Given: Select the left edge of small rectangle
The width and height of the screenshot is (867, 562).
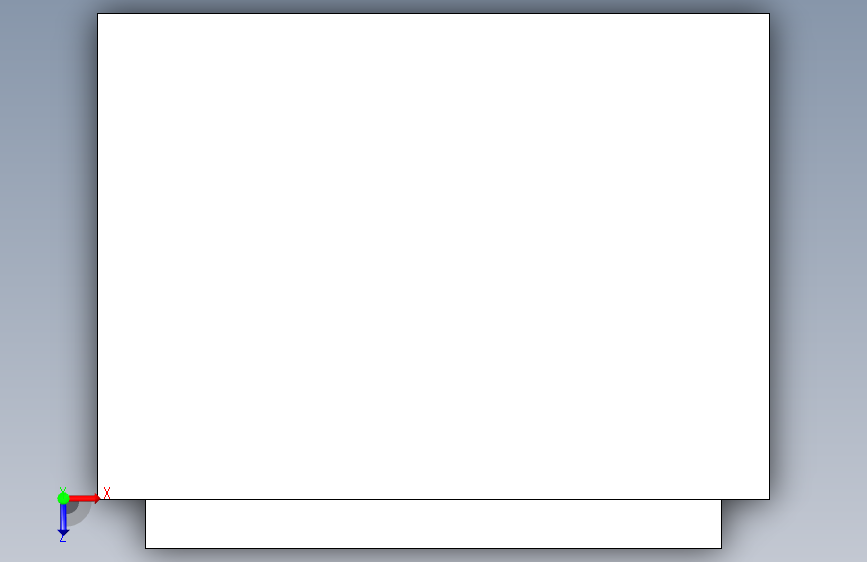Looking at the screenshot, I should 145,524.
